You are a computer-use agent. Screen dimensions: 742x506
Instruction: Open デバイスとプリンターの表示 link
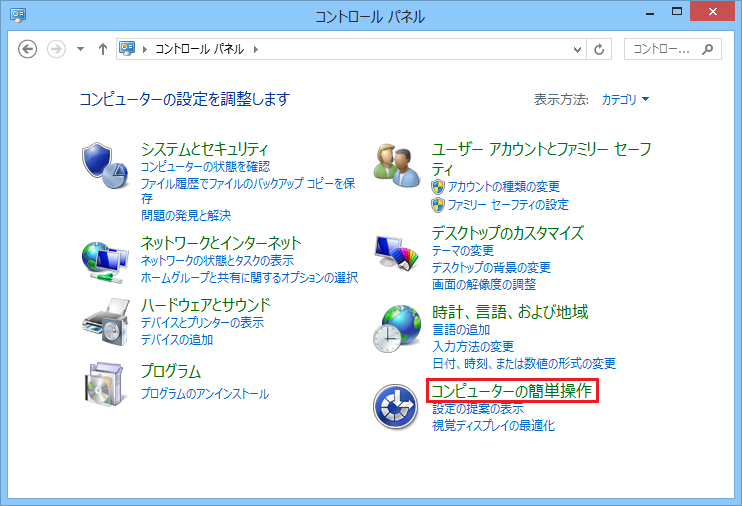click(203, 323)
